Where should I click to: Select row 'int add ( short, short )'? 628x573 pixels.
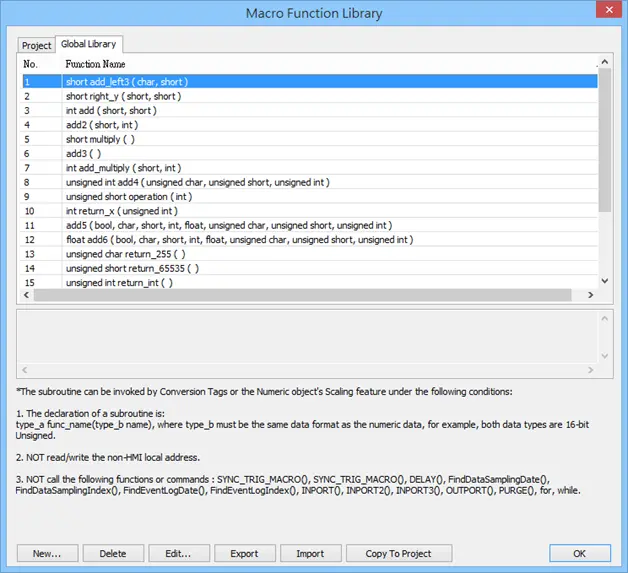pos(309,111)
